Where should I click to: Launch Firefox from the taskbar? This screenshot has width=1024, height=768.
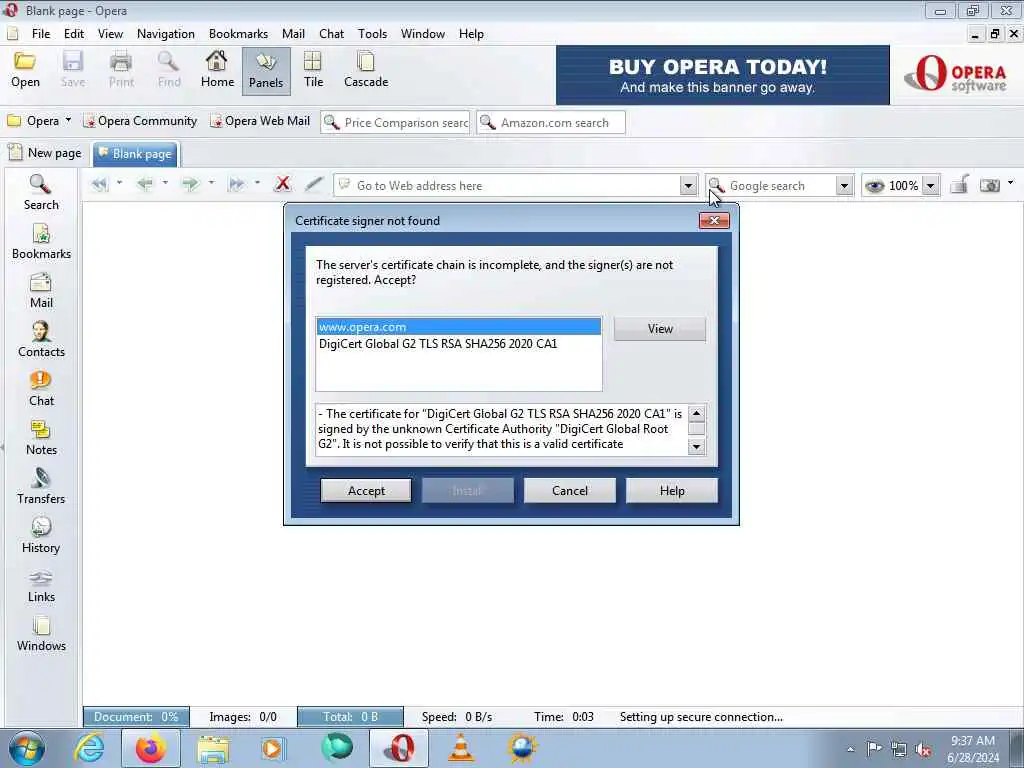[151, 748]
